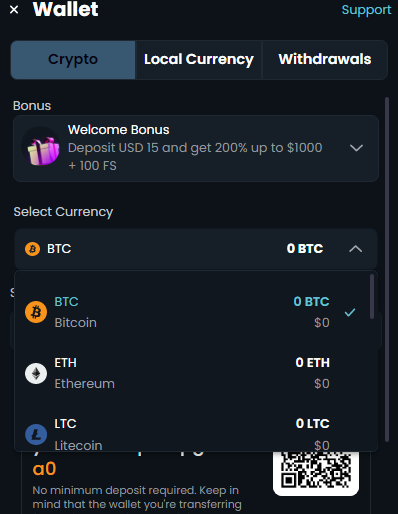Close the Wallet panel with X

(14, 10)
